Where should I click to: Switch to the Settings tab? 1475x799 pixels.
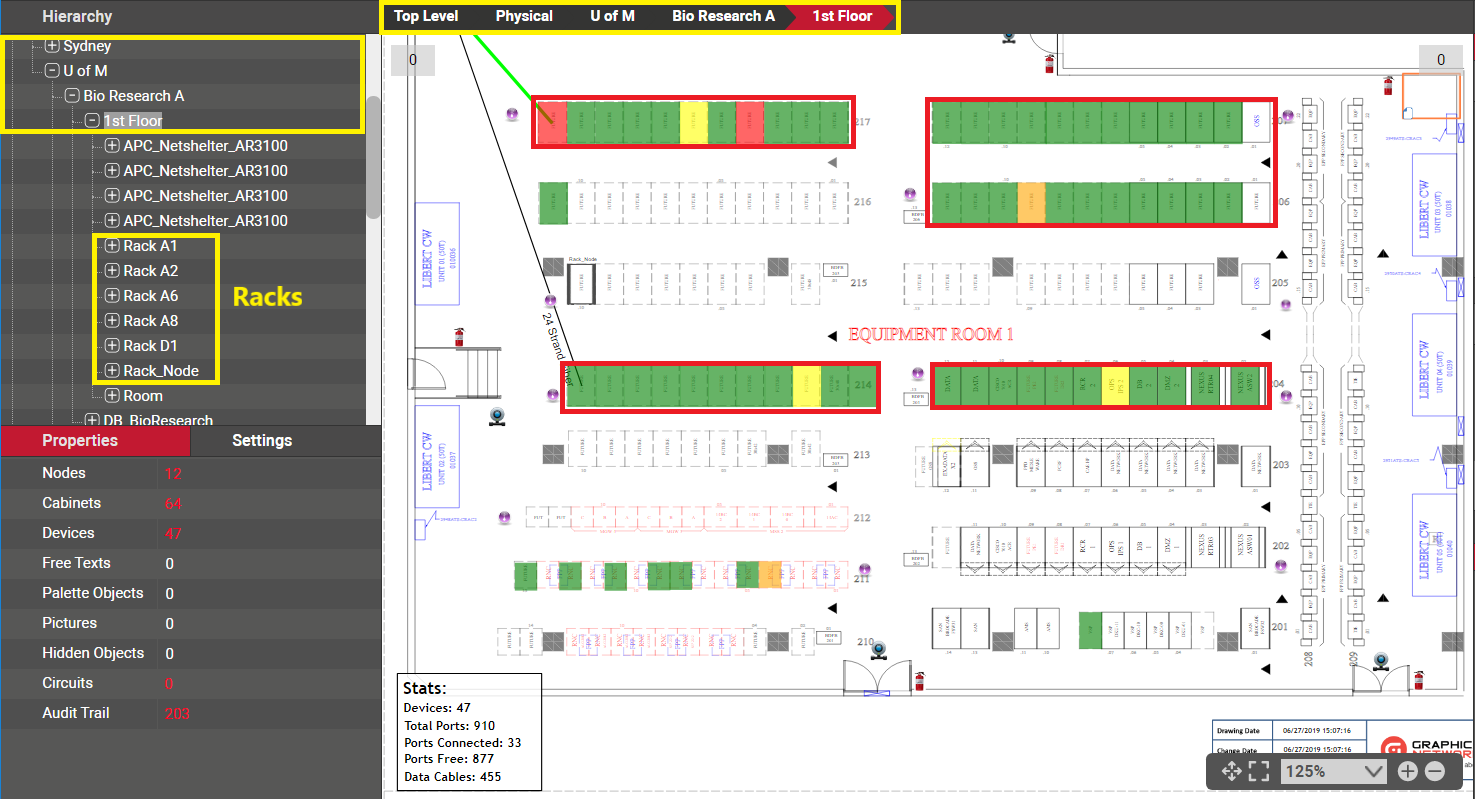pos(262,440)
